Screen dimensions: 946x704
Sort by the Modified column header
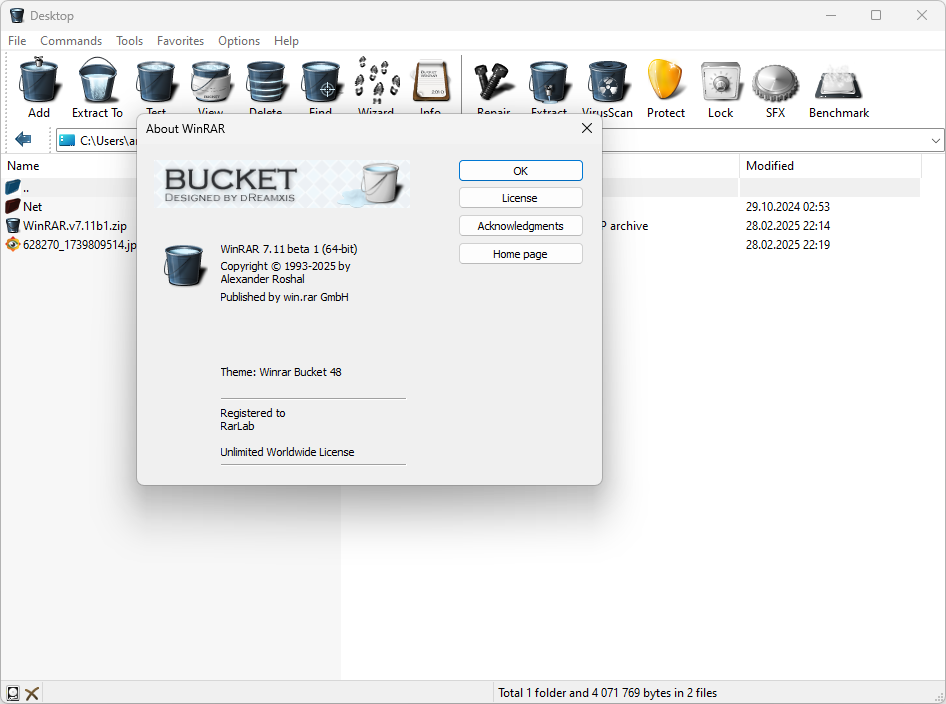click(769, 165)
